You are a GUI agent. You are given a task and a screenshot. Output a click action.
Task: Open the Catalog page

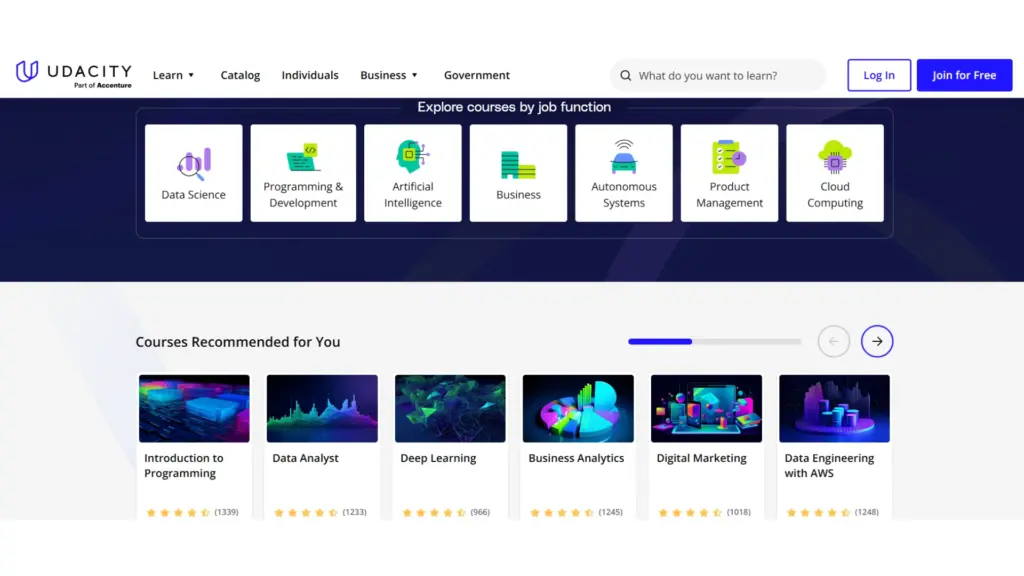tap(240, 75)
